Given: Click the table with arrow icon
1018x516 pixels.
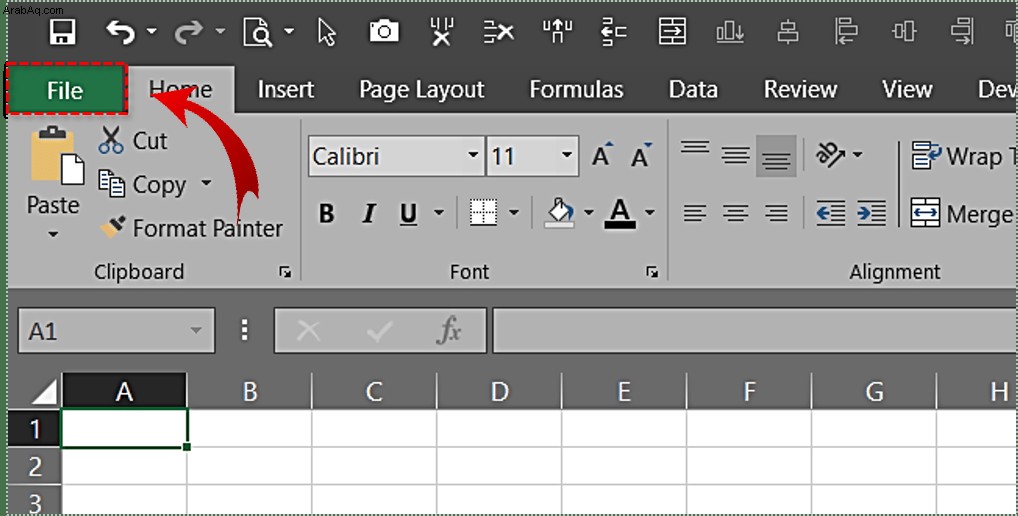Looking at the screenshot, I should (672, 31).
